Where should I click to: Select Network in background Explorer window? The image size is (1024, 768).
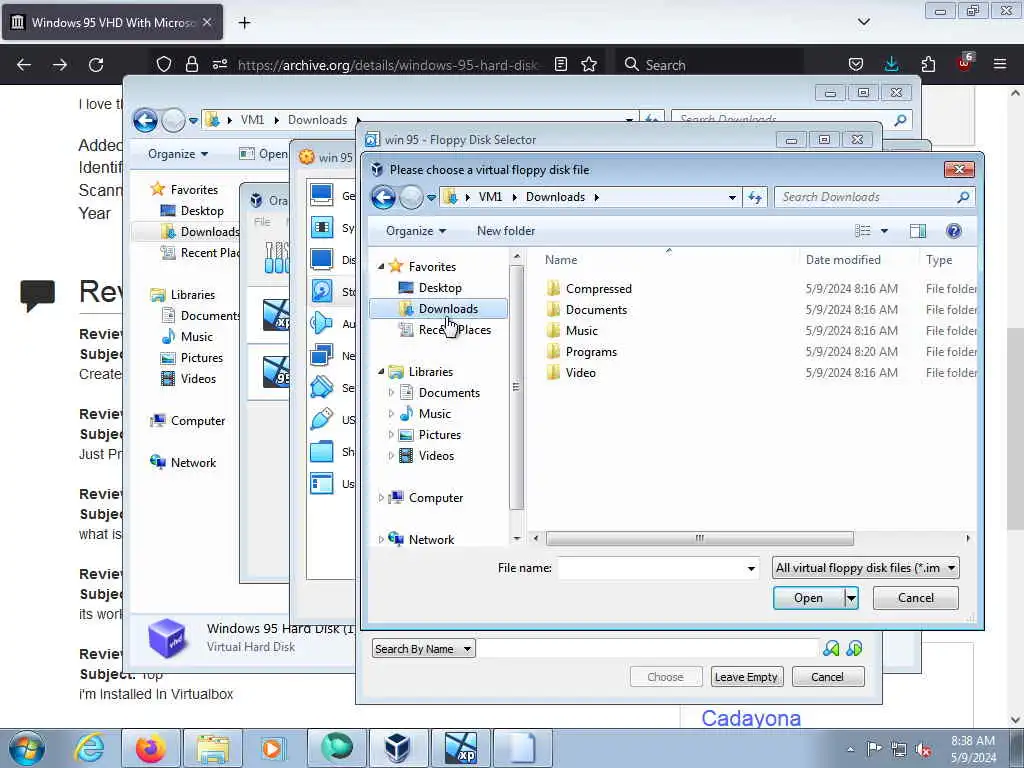(184, 462)
